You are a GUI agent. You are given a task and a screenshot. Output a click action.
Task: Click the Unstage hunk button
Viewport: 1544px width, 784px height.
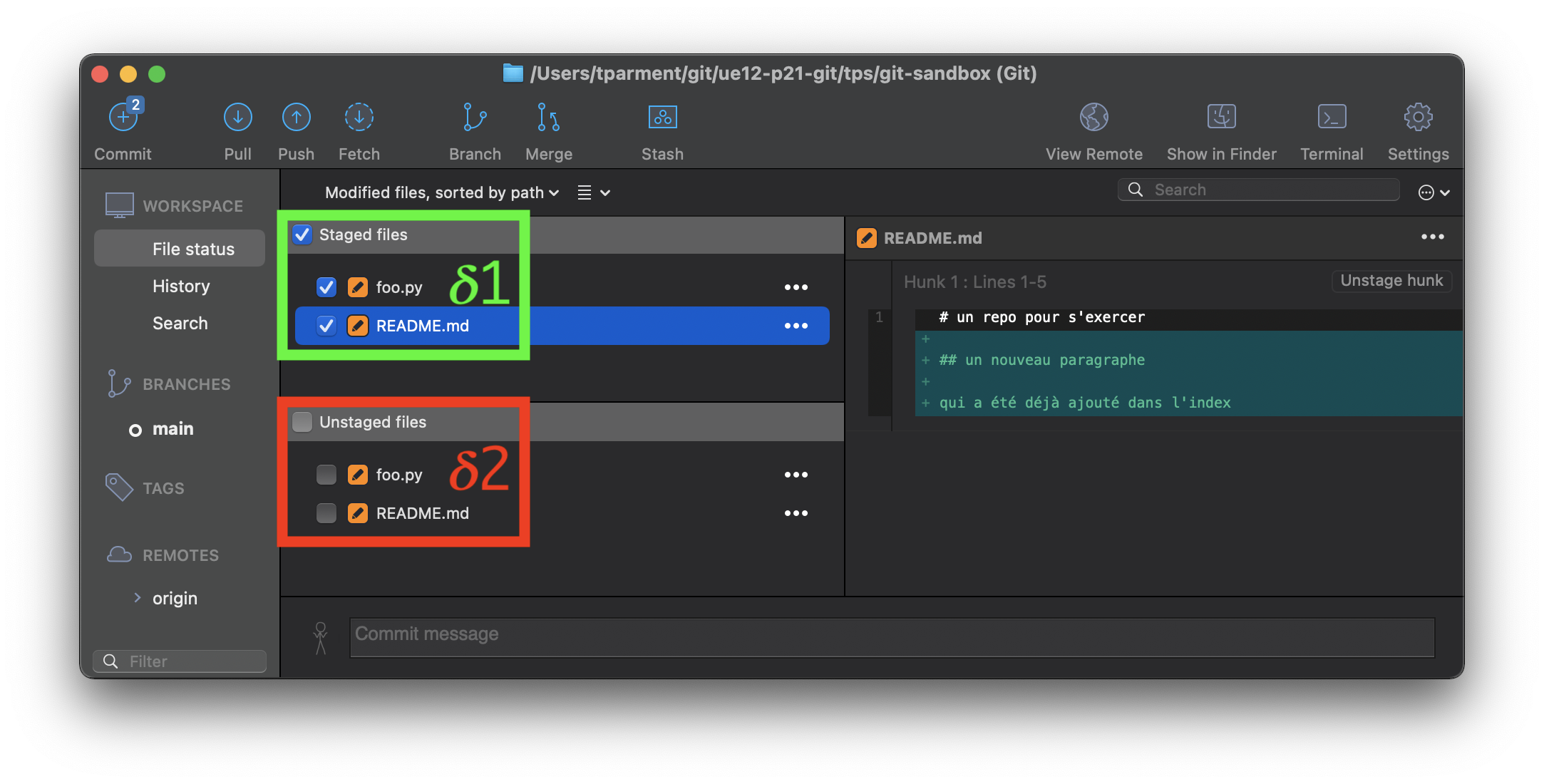click(x=1391, y=281)
